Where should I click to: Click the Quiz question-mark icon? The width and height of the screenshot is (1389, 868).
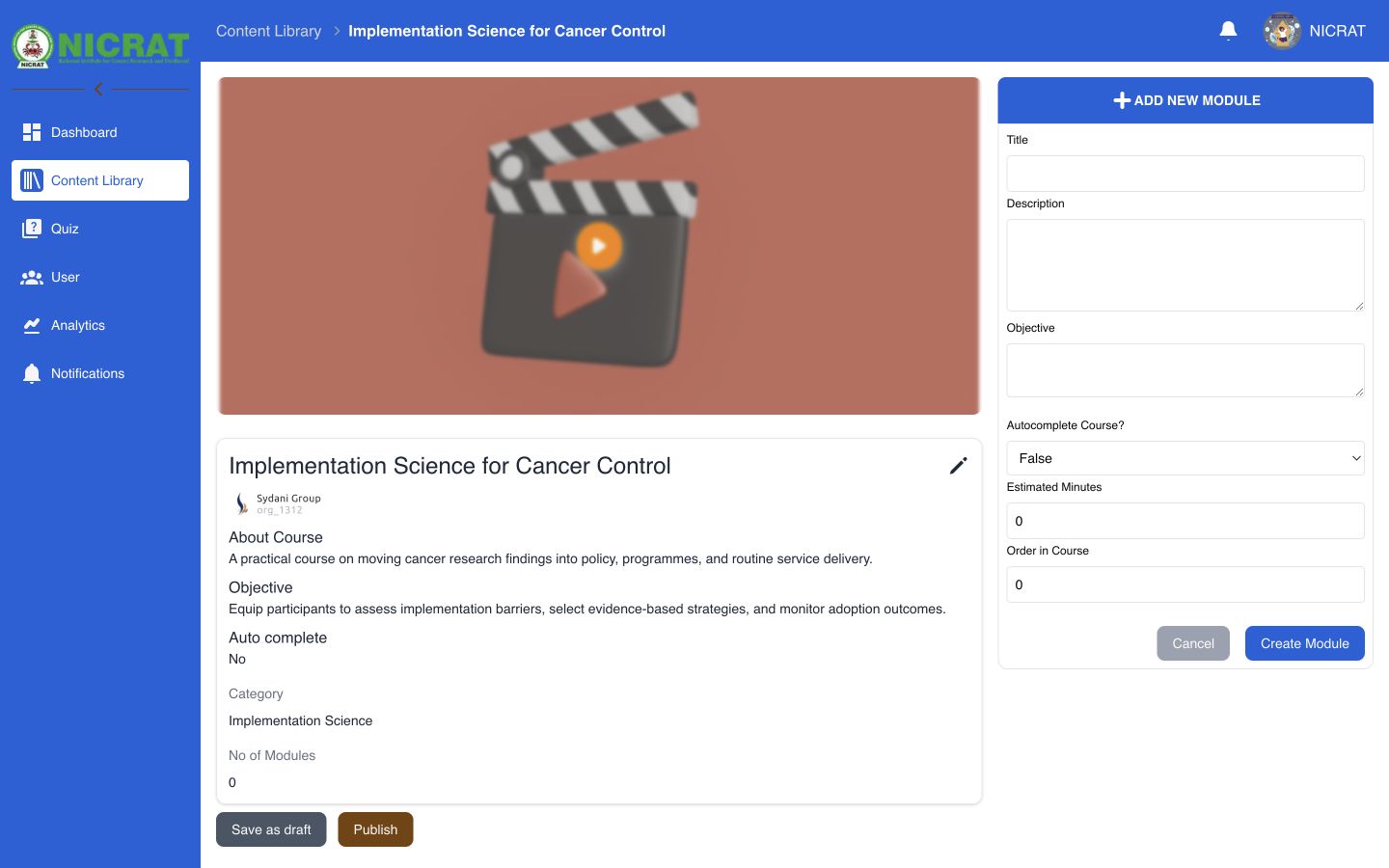pyautogui.click(x=32, y=229)
